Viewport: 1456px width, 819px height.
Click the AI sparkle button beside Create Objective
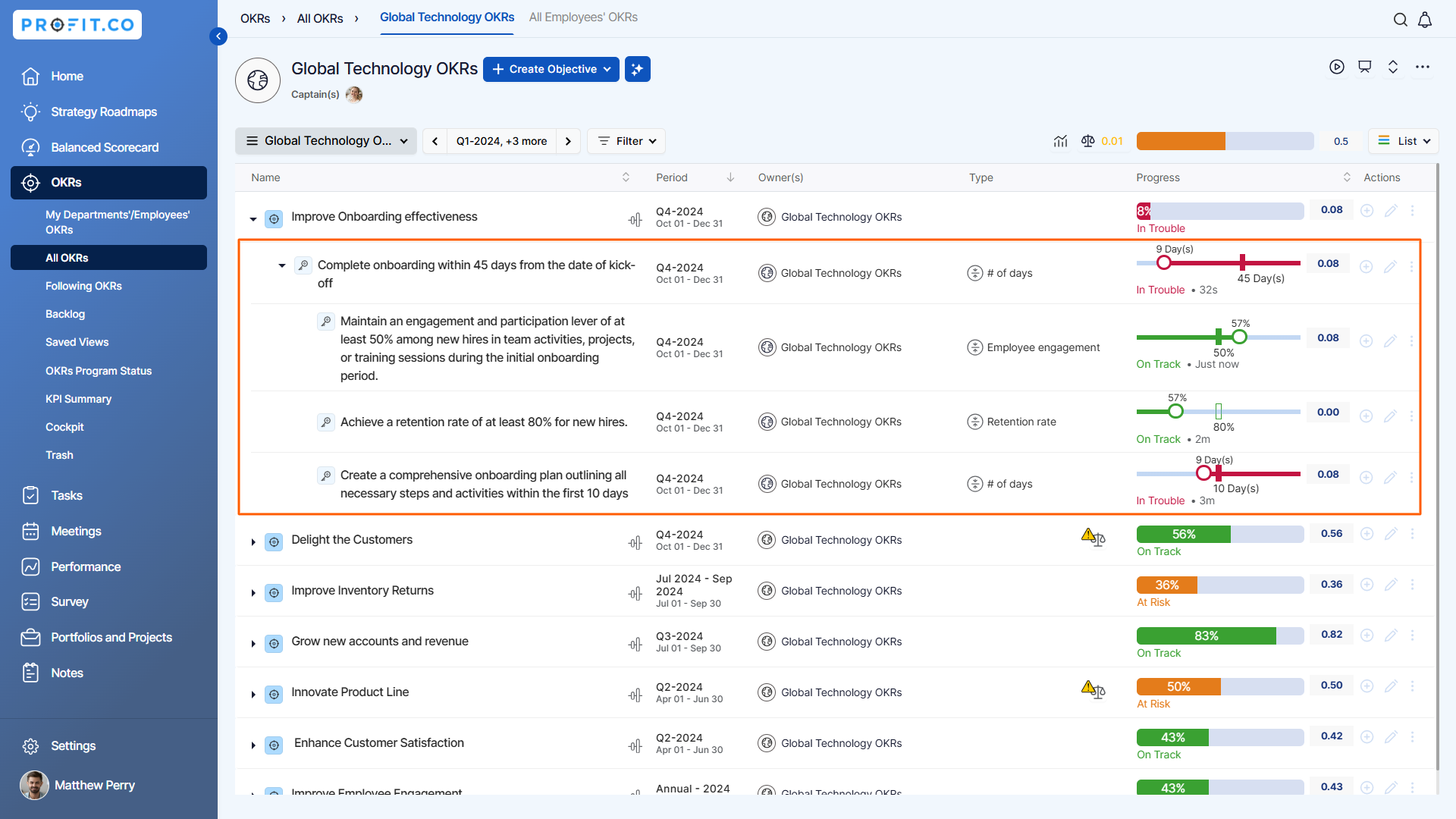click(x=637, y=69)
